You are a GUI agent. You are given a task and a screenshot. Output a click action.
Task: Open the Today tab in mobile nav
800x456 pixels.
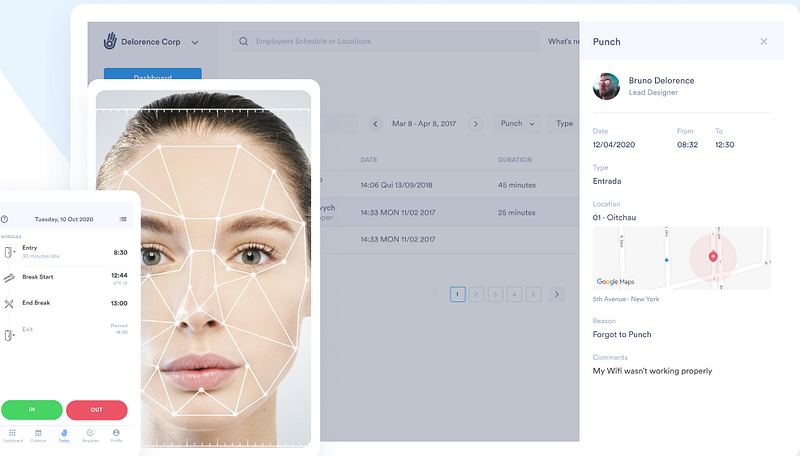coord(64,436)
